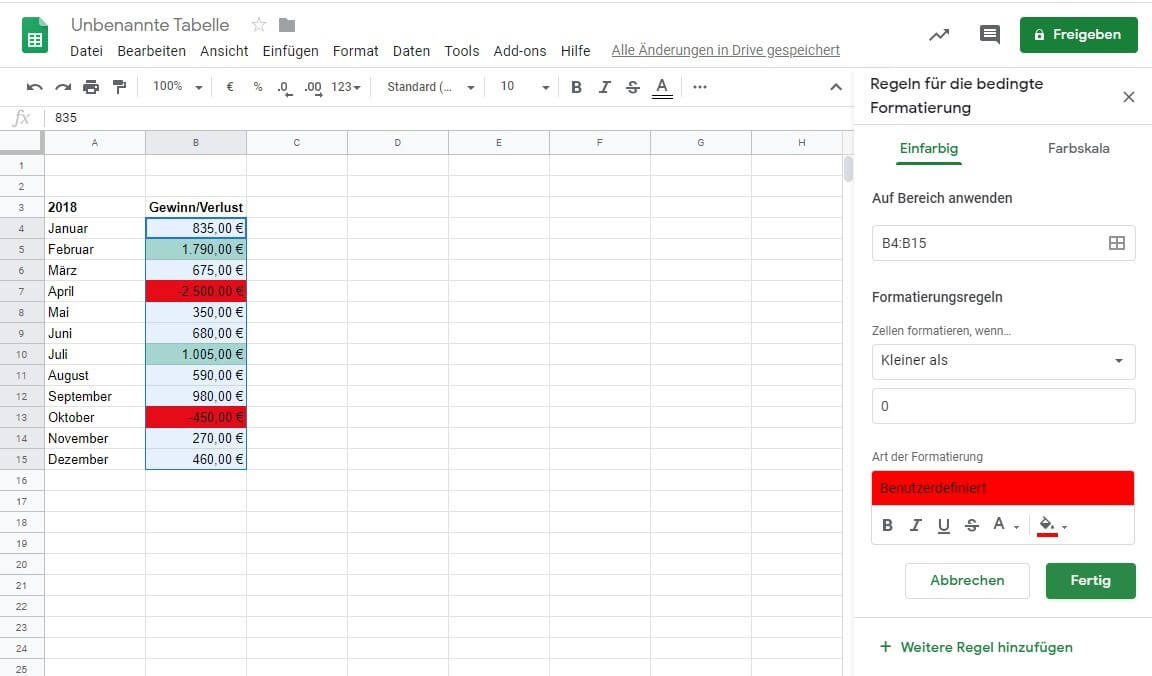Image resolution: width=1152 pixels, height=676 pixels.
Task: Open the font size 10 dropdown
Action: tap(525, 87)
